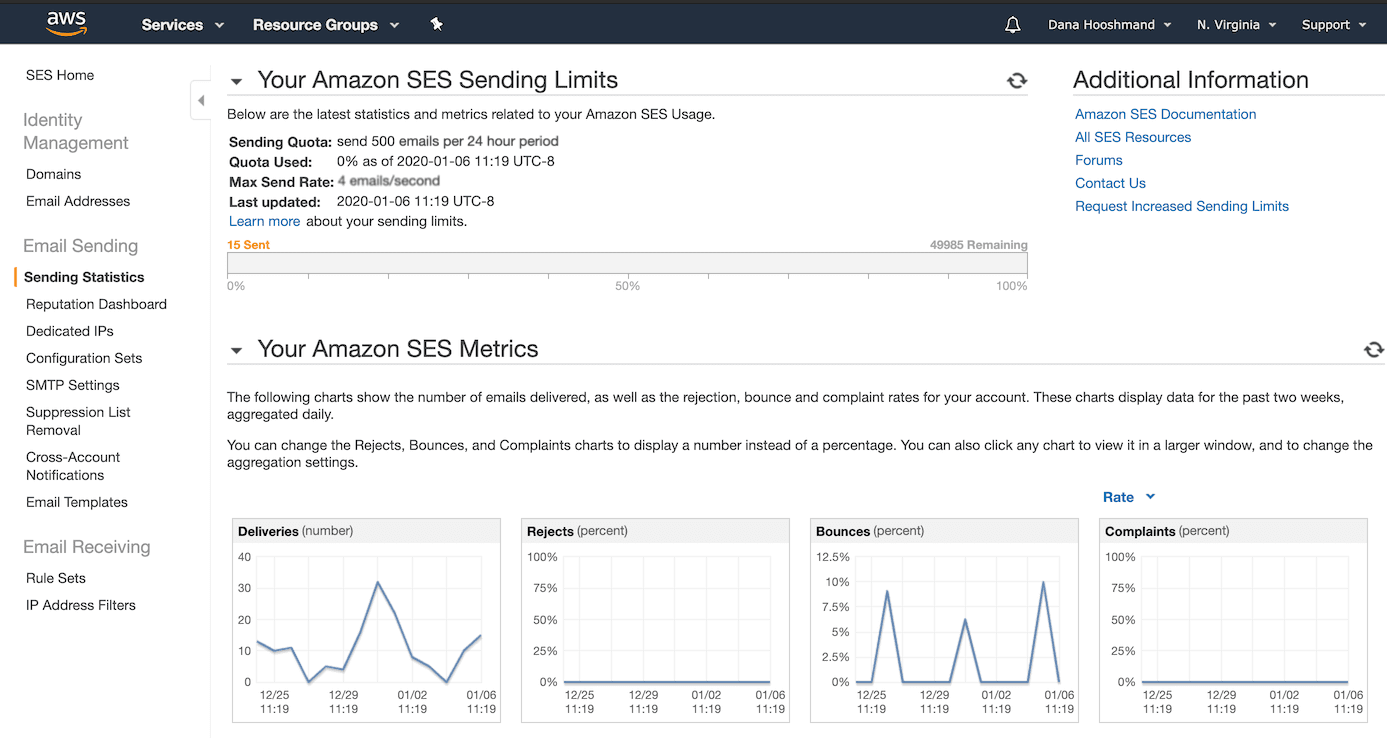Click the Additional Information heading
The width and height of the screenshot is (1387, 738).
tap(1191, 80)
